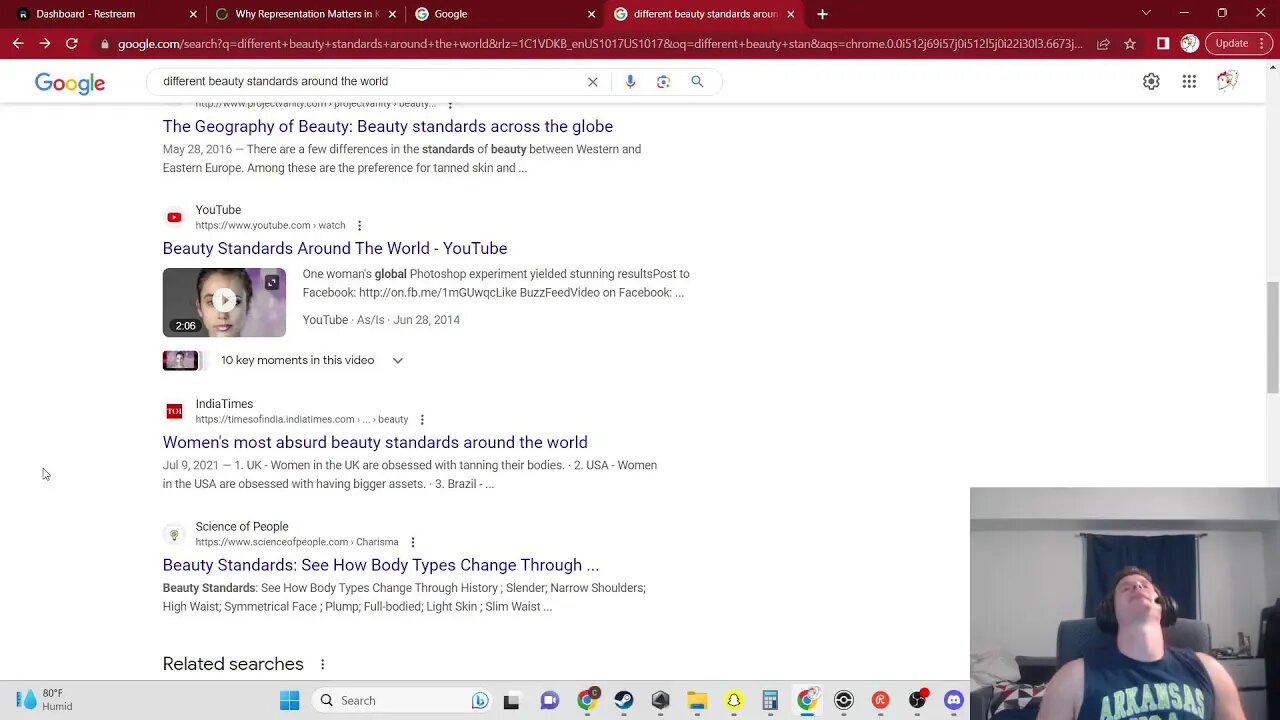Switch to Why Representation Matters tab
Viewport: 1280px width, 720px height.
(x=305, y=14)
